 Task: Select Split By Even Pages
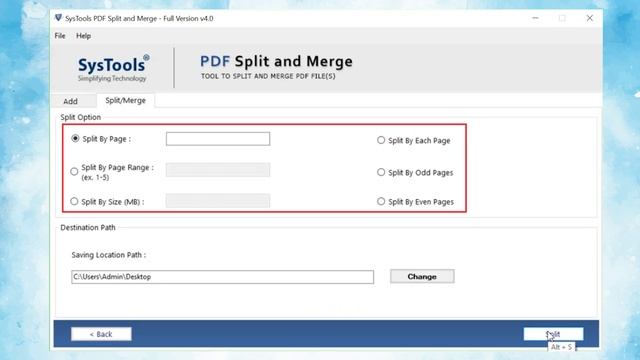pyautogui.click(x=381, y=202)
